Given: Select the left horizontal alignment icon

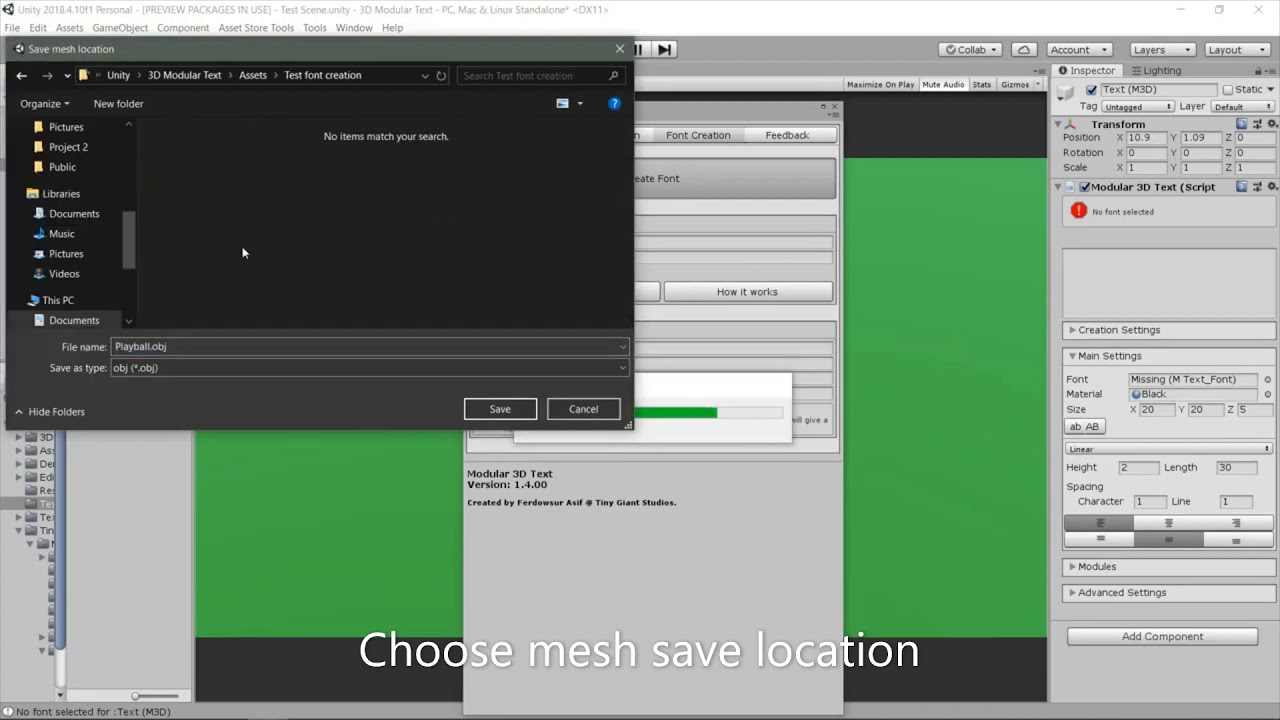Looking at the screenshot, I should click(x=1100, y=523).
